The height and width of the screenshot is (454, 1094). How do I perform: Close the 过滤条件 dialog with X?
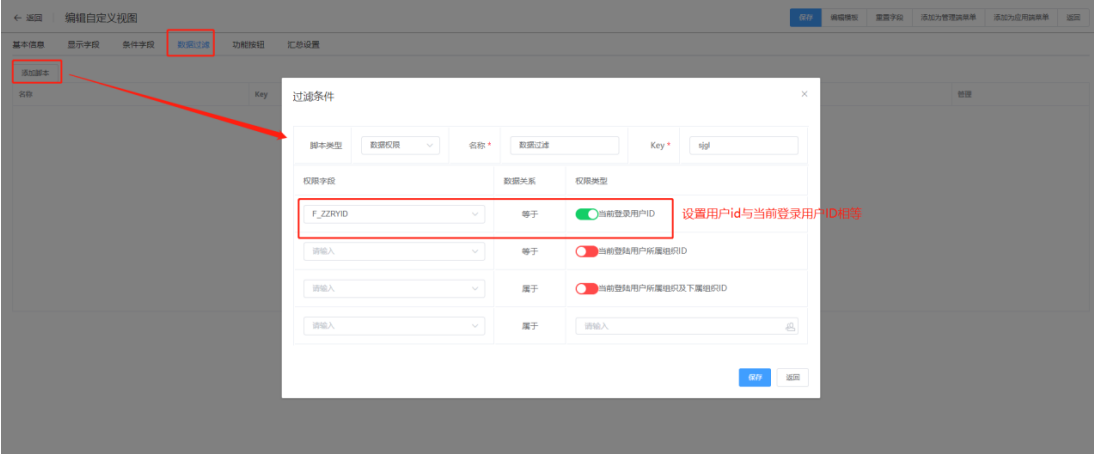click(x=804, y=93)
